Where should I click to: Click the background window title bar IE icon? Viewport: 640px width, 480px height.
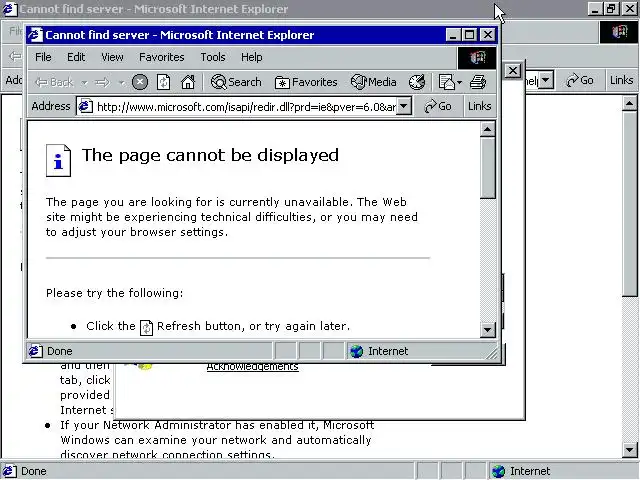point(10,9)
